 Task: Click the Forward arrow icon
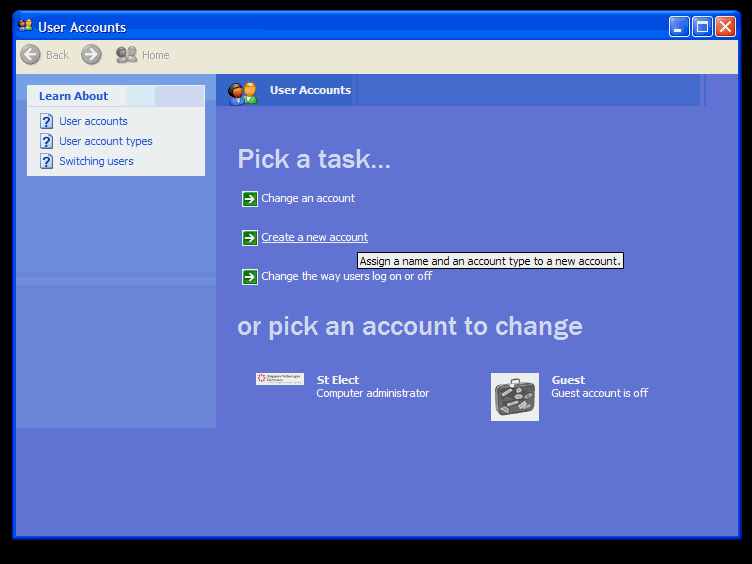[91, 55]
